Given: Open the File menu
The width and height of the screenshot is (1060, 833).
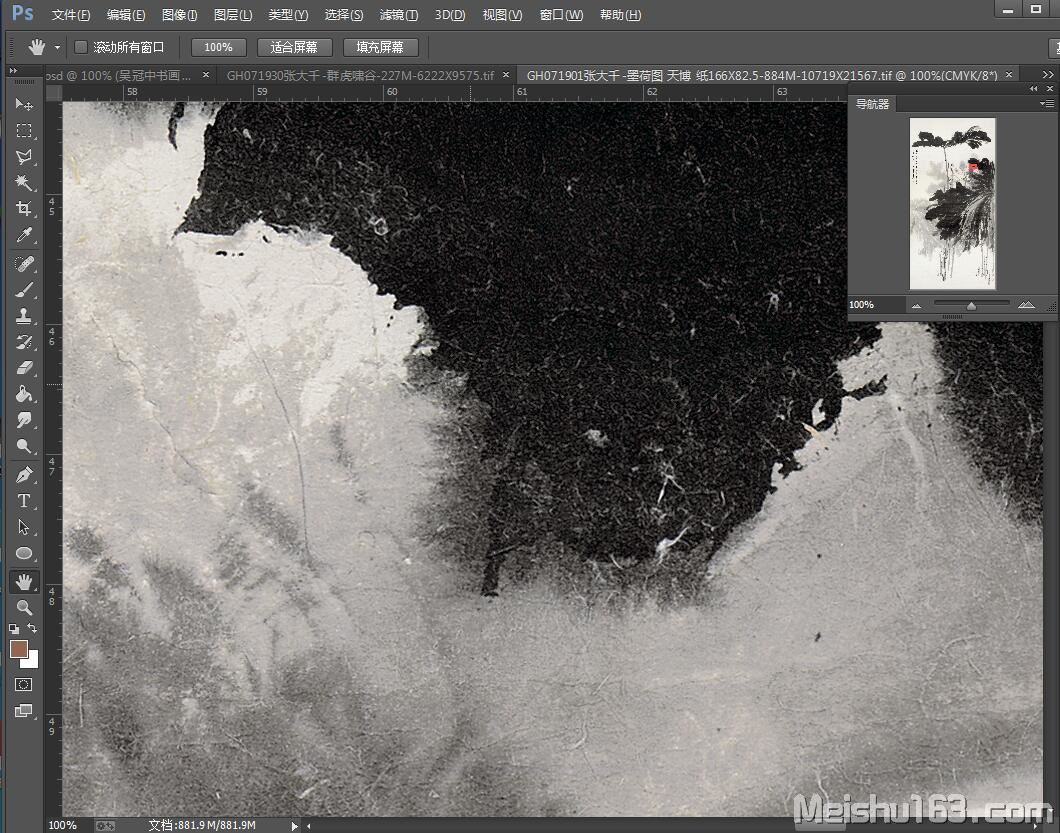Looking at the screenshot, I should (70, 14).
